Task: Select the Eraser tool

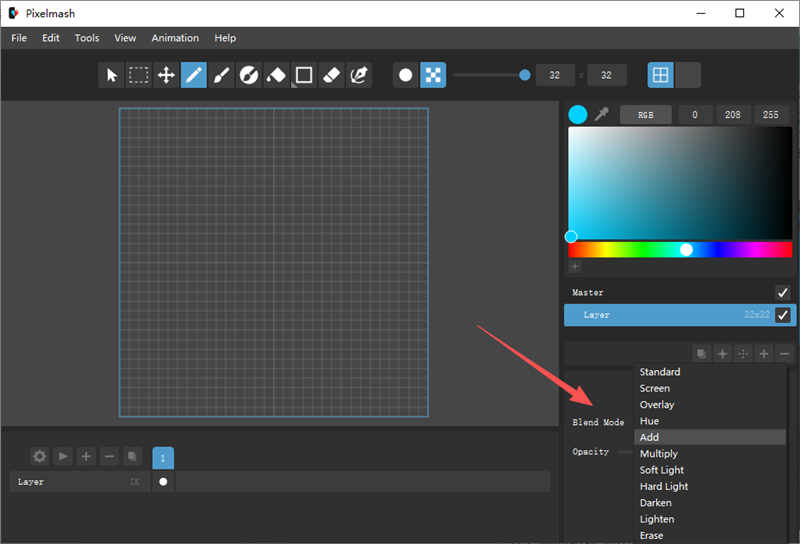Action: [332, 76]
